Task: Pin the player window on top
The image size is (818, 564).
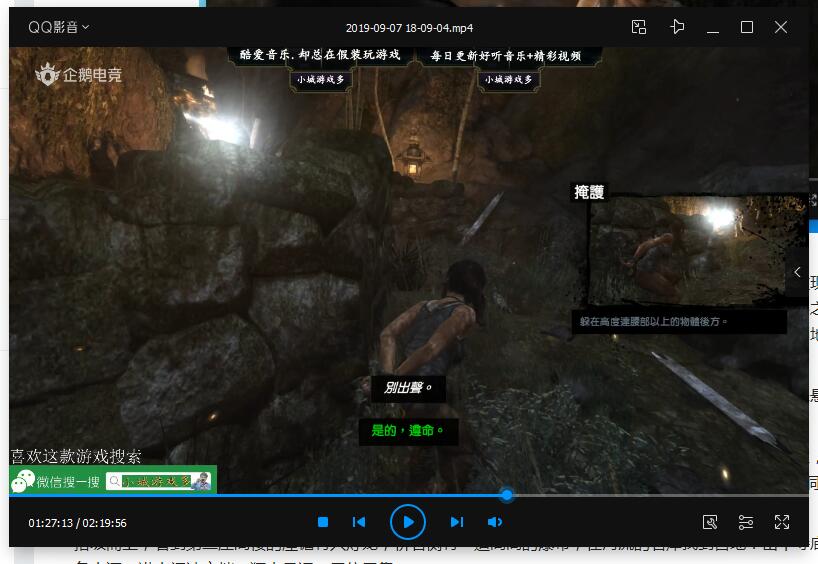Action: pyautogui.click(x=677, y=27)
